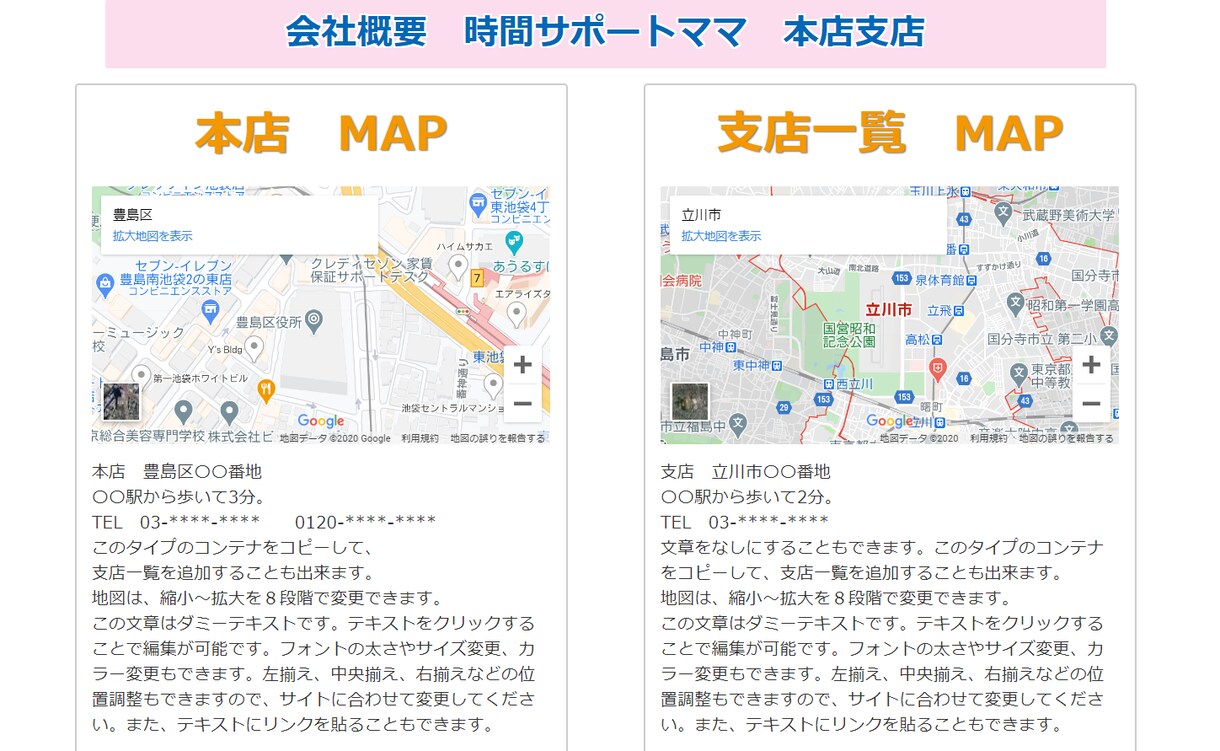The image size is (1220, 751).
Task: Click the 高松 station icon
Action: click(938, 340)
